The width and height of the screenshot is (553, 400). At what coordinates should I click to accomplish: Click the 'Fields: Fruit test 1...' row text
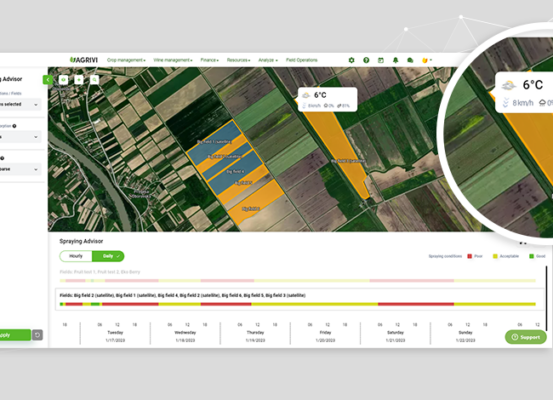click(100, 272)
